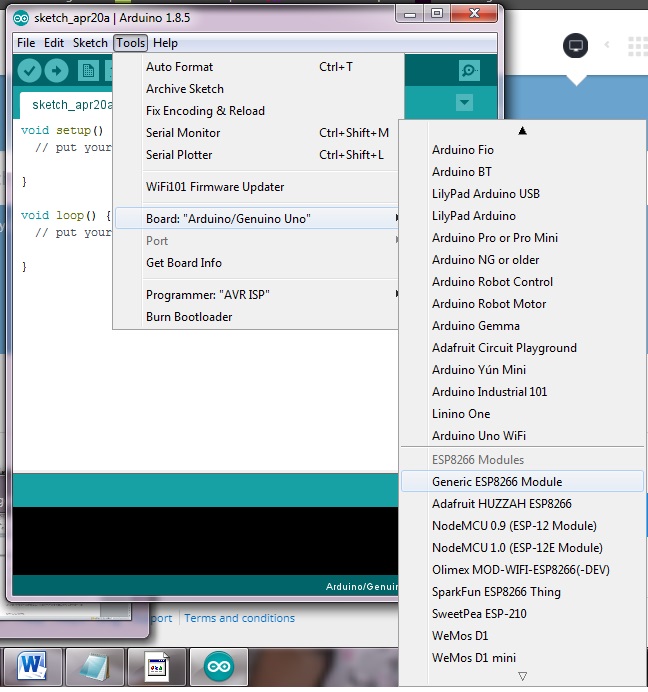Select Get Board Info
Image resolution: width=648 pixels, height=692 pixels.
click(x=257, y=263)
